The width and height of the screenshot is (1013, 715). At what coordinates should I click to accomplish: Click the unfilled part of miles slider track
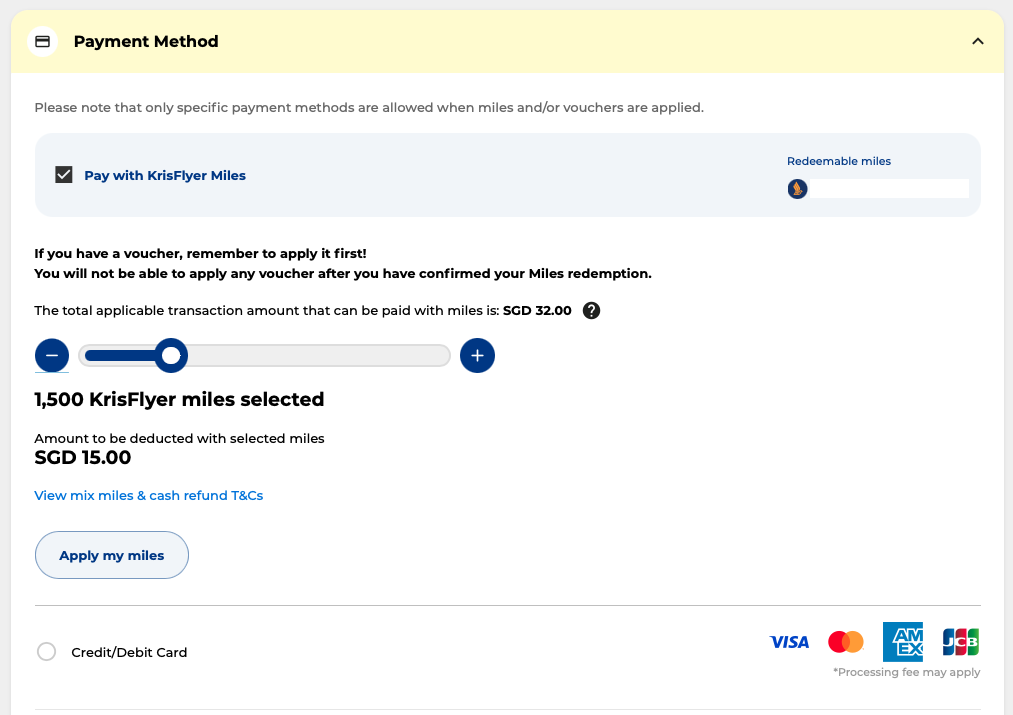tap(318, 355)
